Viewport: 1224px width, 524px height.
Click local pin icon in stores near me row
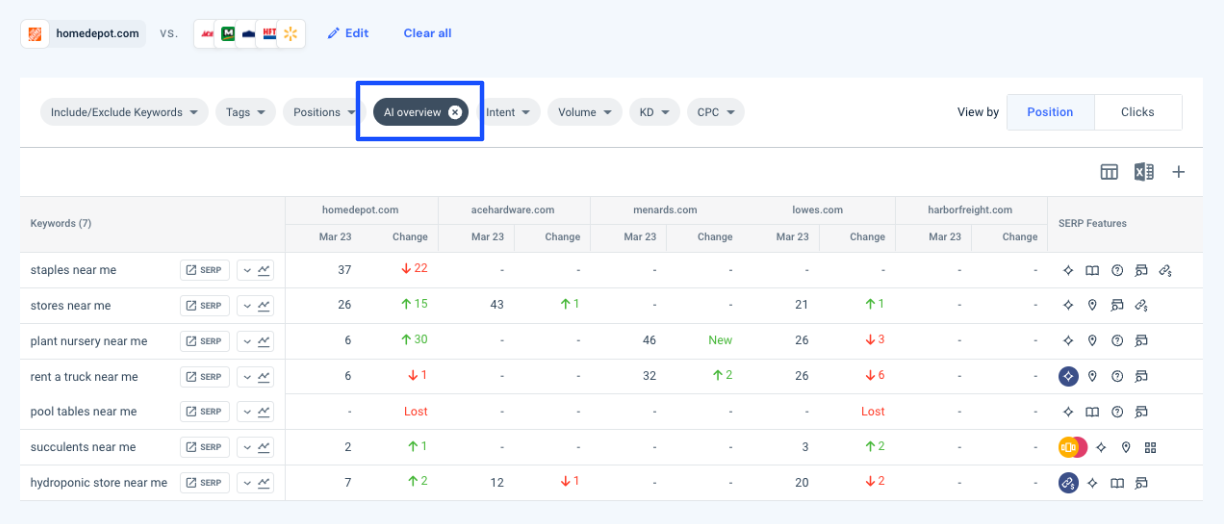point(1092,306)
